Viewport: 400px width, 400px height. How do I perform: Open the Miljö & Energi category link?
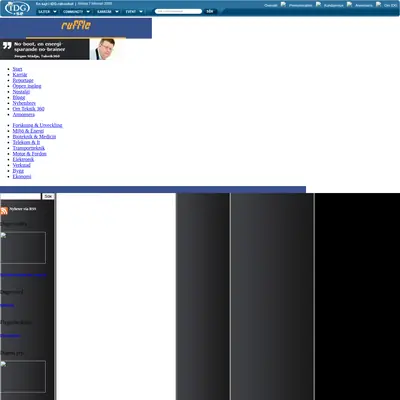(28, 131)
